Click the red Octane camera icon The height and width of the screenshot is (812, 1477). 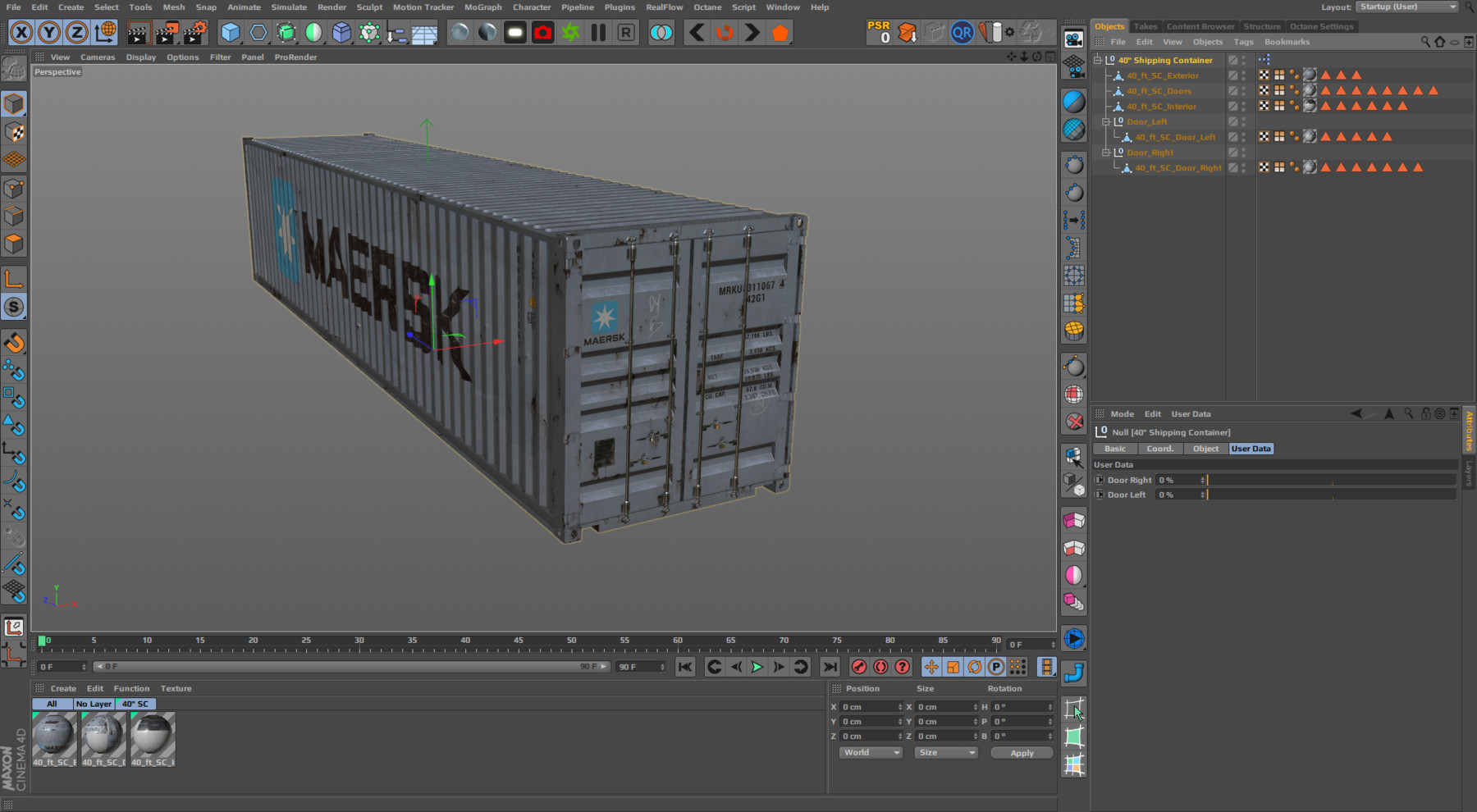542,33
